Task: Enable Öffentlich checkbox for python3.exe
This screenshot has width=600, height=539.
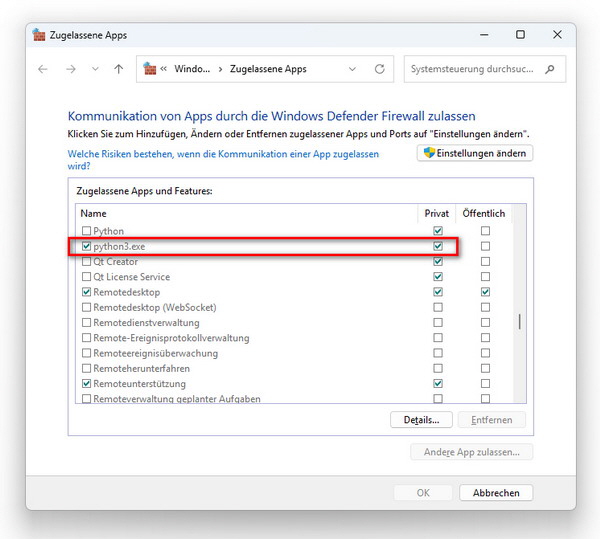Action: (485, 246)
